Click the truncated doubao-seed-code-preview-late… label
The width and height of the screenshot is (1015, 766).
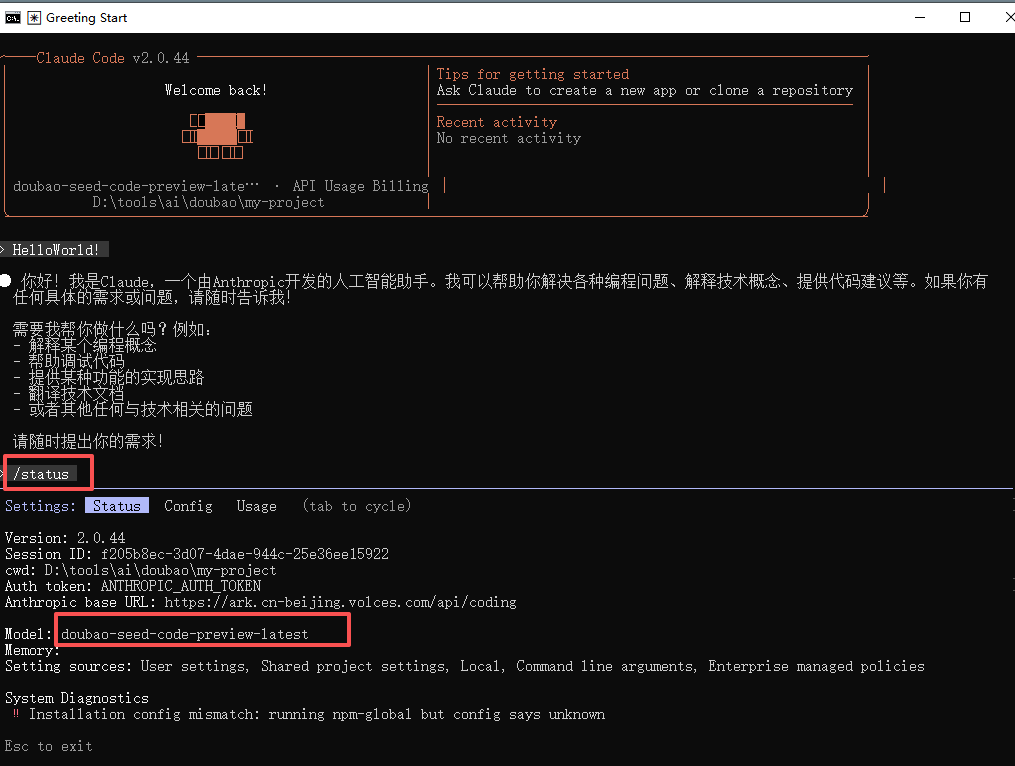(x=136, y=186)
